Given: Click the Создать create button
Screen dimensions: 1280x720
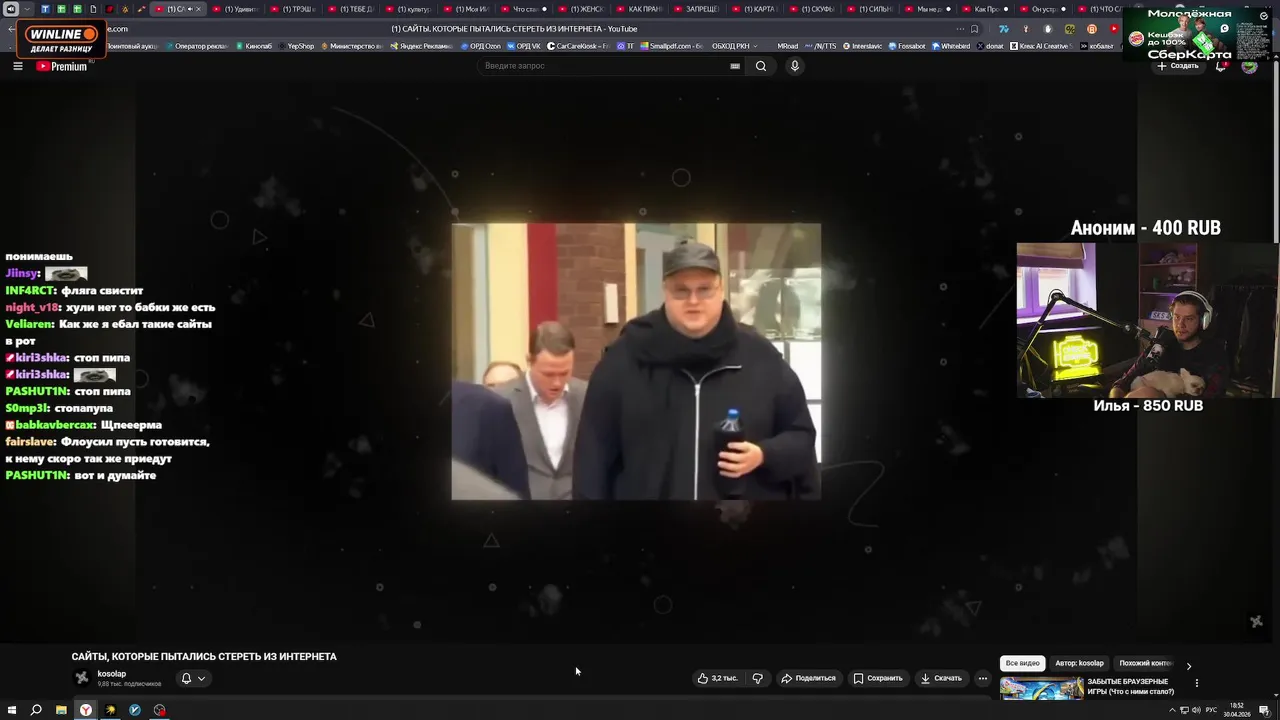Looking at the screenshot, I should (x=1178, y=66).
